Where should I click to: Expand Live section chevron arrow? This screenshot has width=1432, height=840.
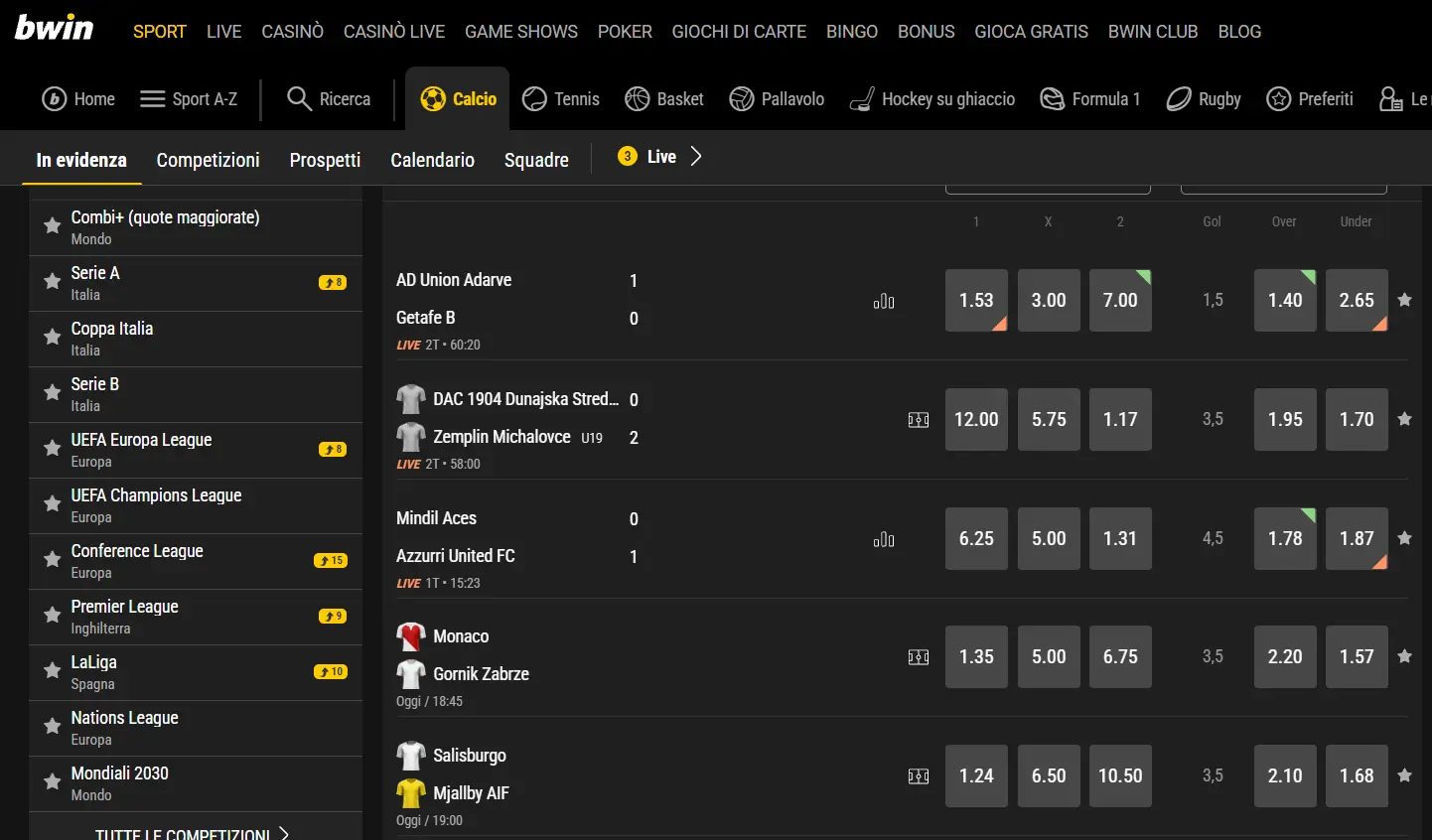coord(696,157)
